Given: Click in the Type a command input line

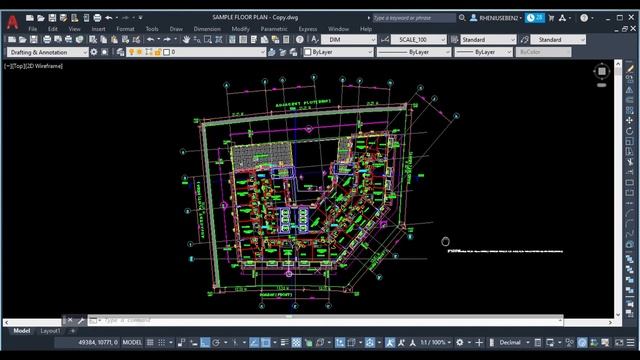Looking at the screenshot, I should tap(327, 320).
